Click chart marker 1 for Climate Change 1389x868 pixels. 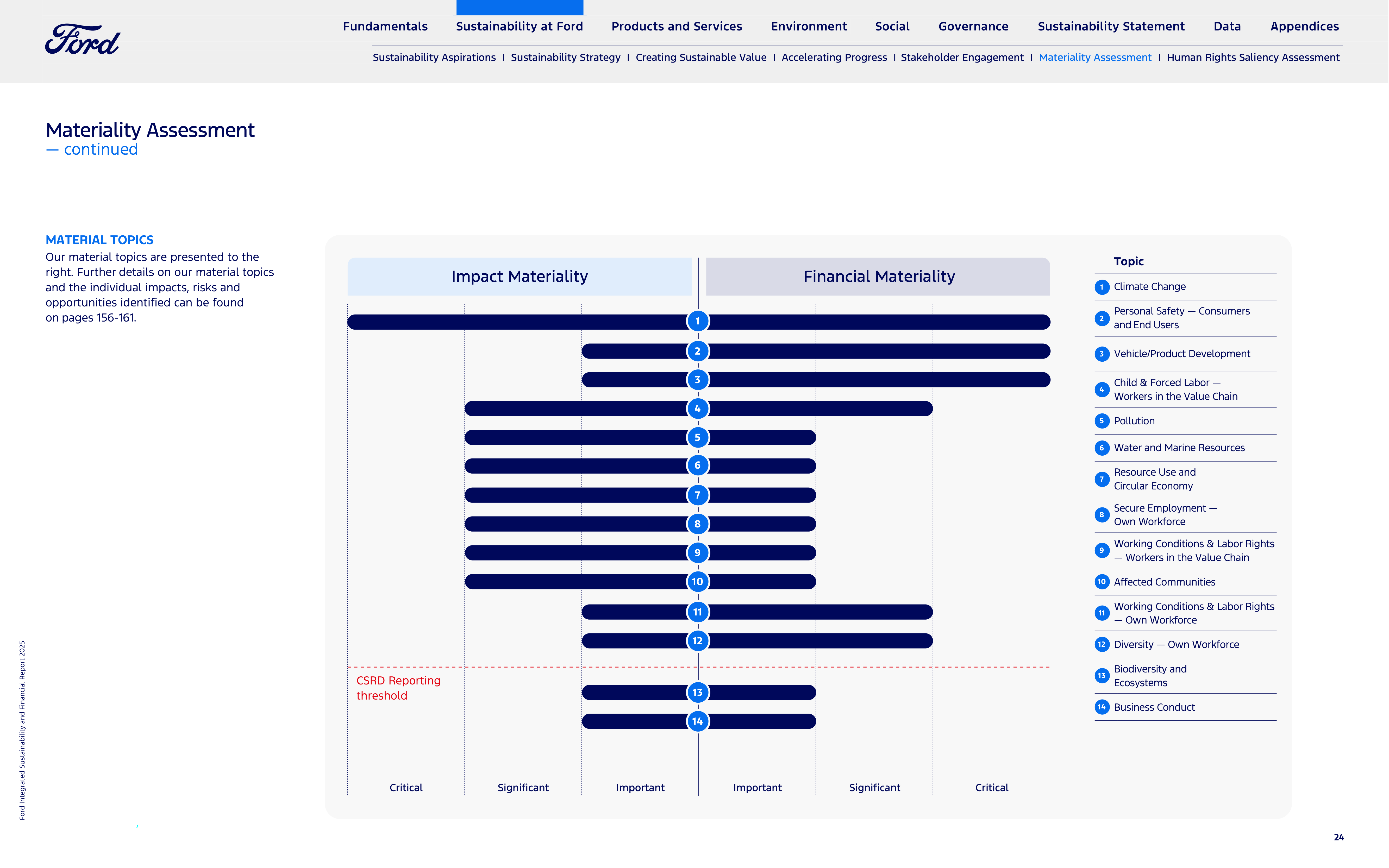click(x=698, y=322)
